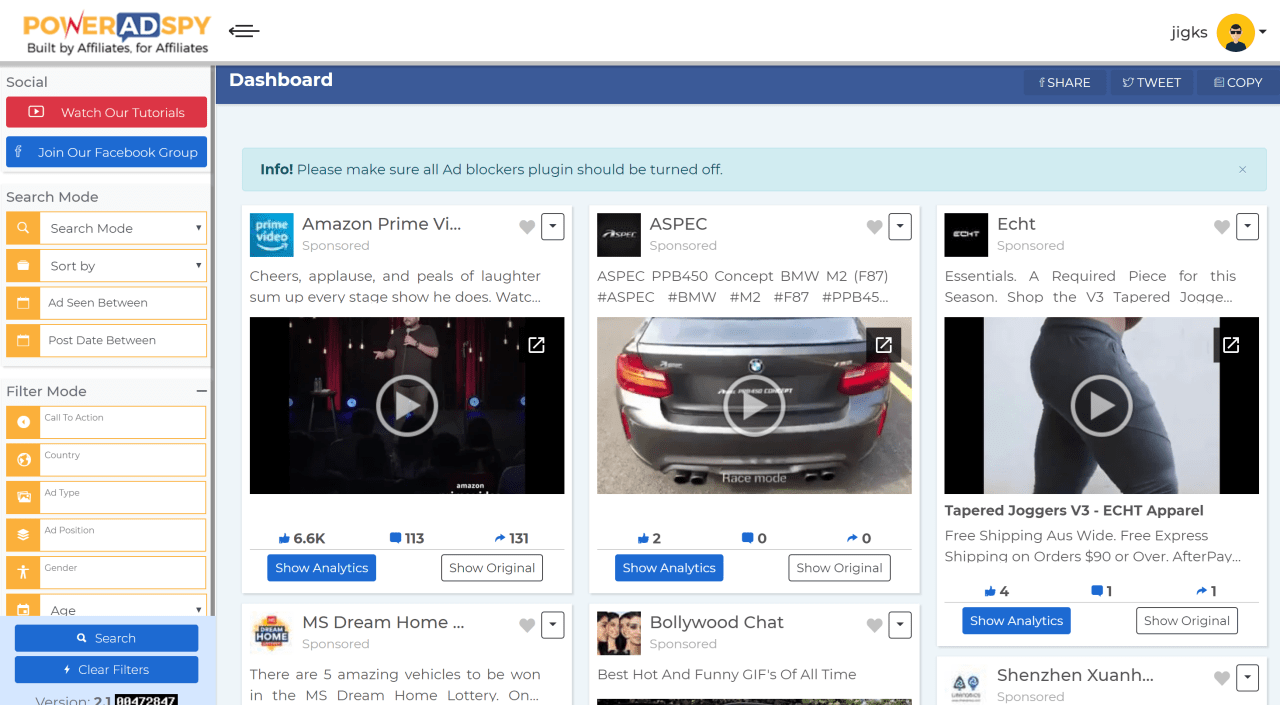Click the Call To Action filter icon
Screen dimensions: 1280x705
tap(23, 422)
